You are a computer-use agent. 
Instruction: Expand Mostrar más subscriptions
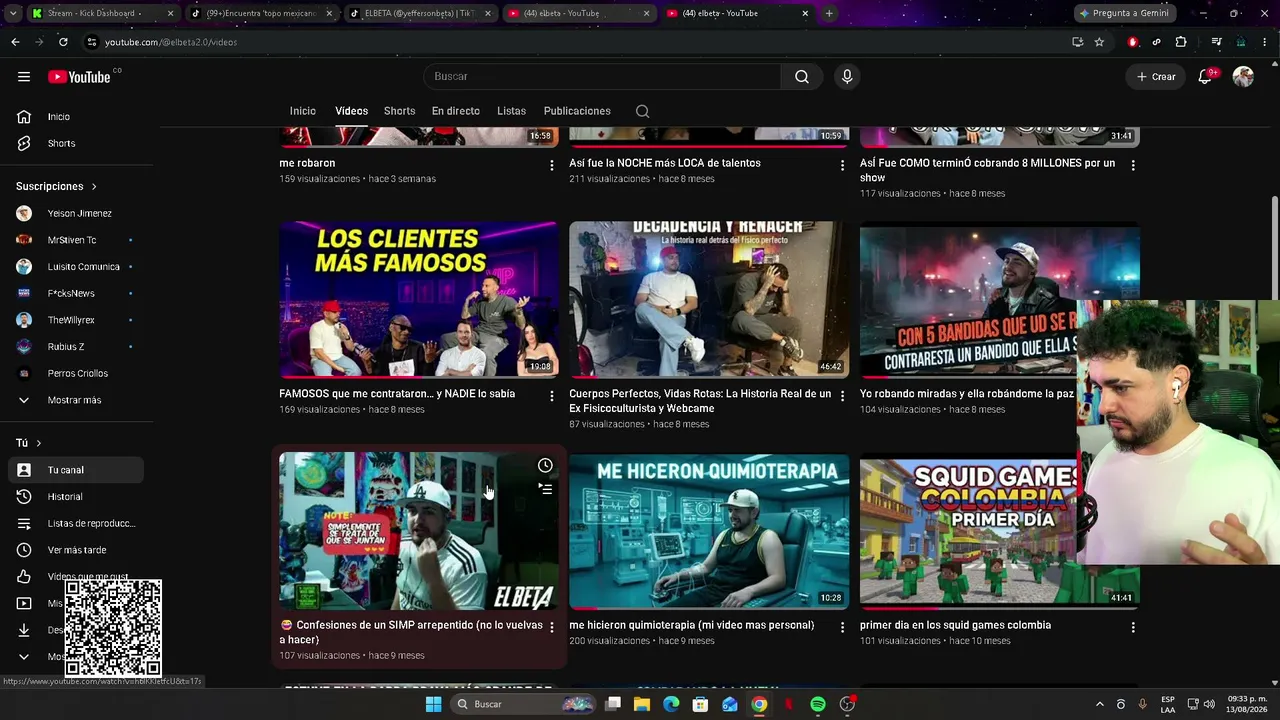click(x=76, y=400)
